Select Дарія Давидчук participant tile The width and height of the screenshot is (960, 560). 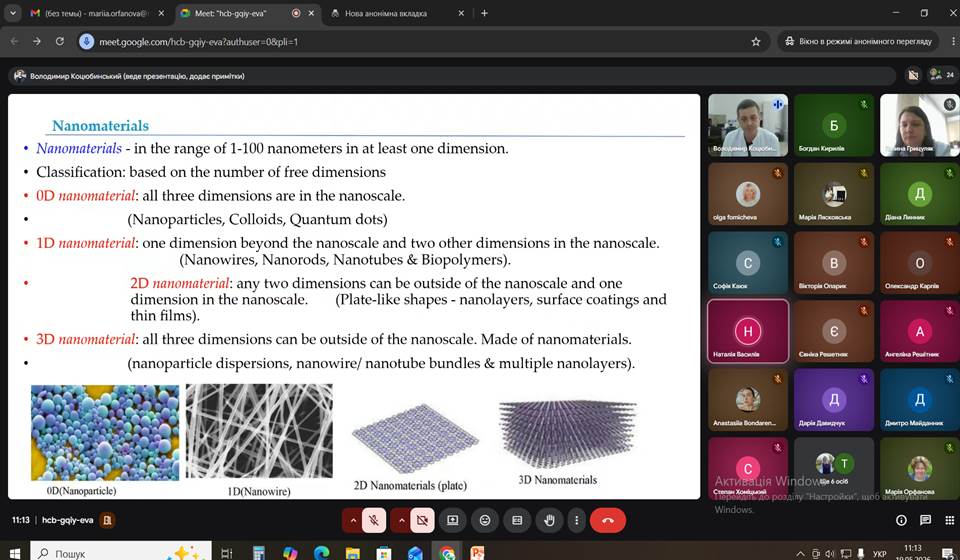click(834, 400)
